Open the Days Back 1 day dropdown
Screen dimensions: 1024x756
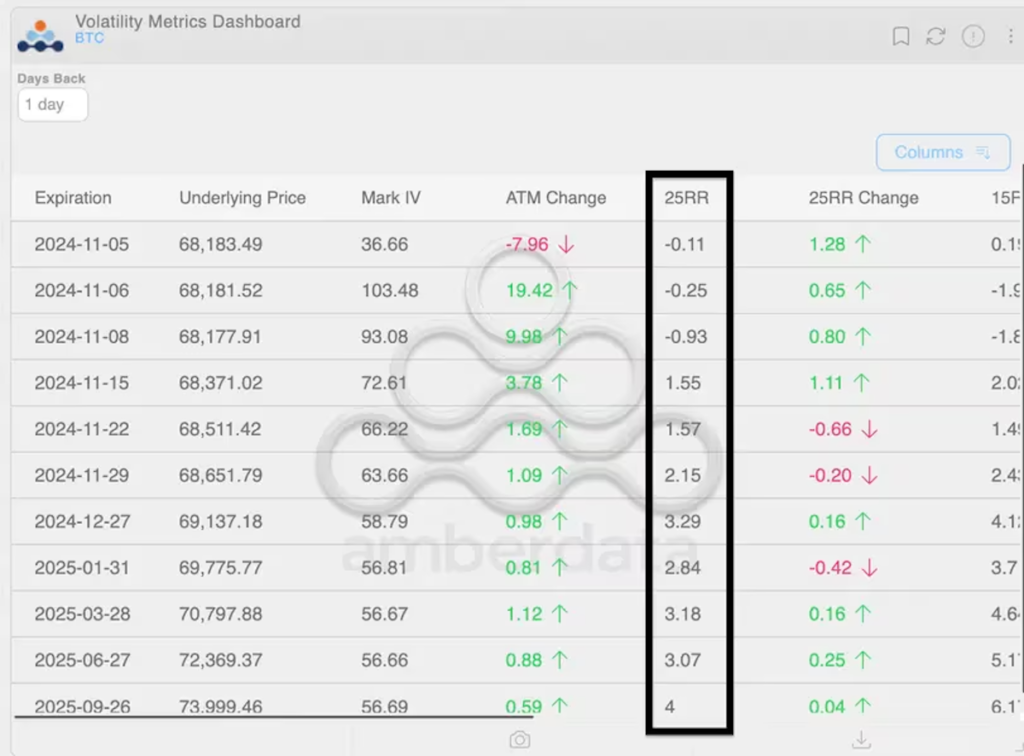[53, 105]
